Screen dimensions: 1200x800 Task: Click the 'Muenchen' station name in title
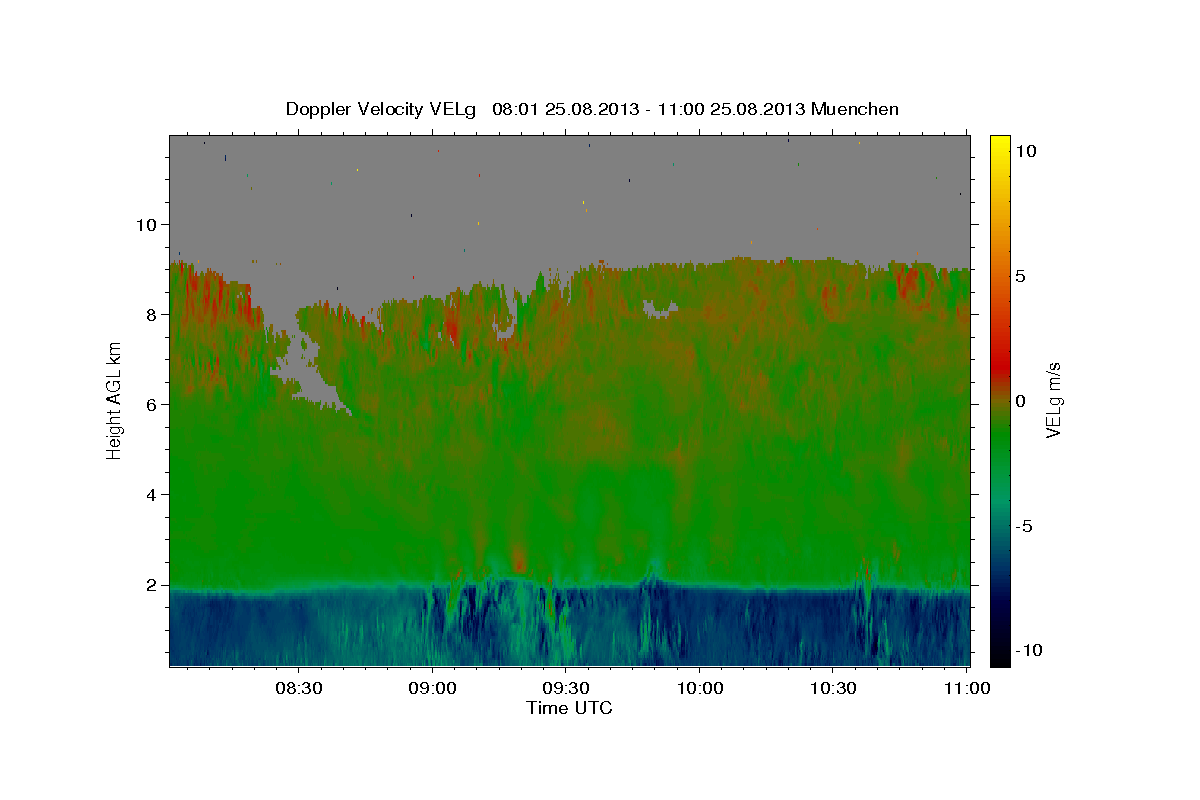click(855, 109)
